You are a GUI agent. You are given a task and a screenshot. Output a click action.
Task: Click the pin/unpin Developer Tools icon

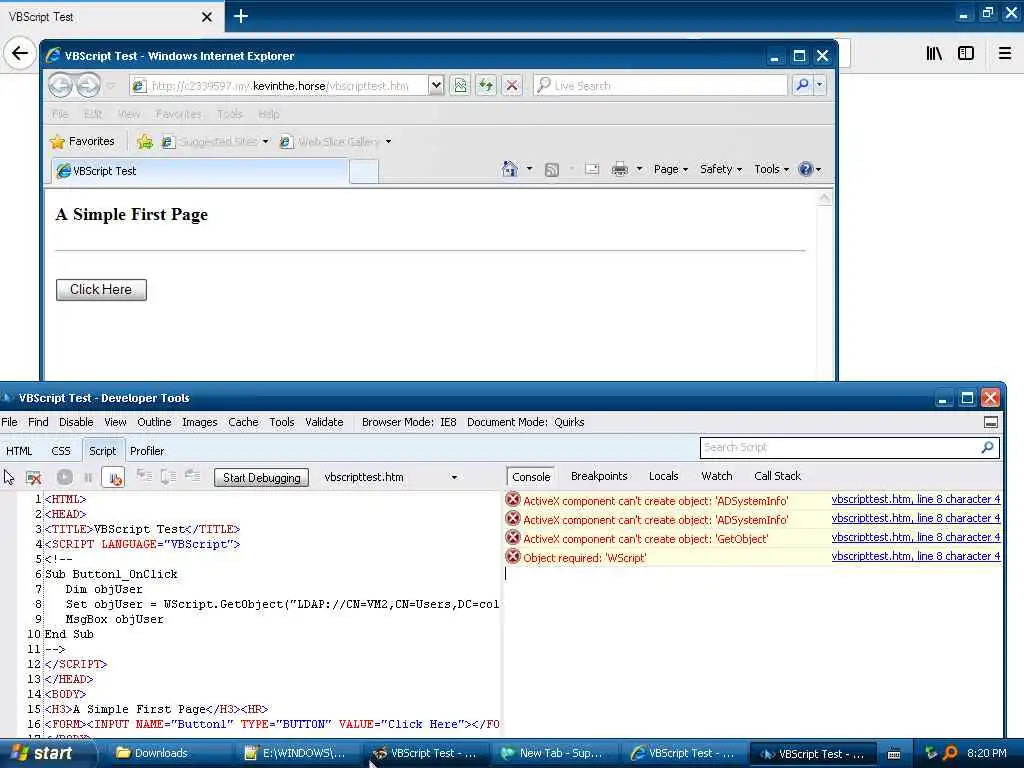pos(991,423)
